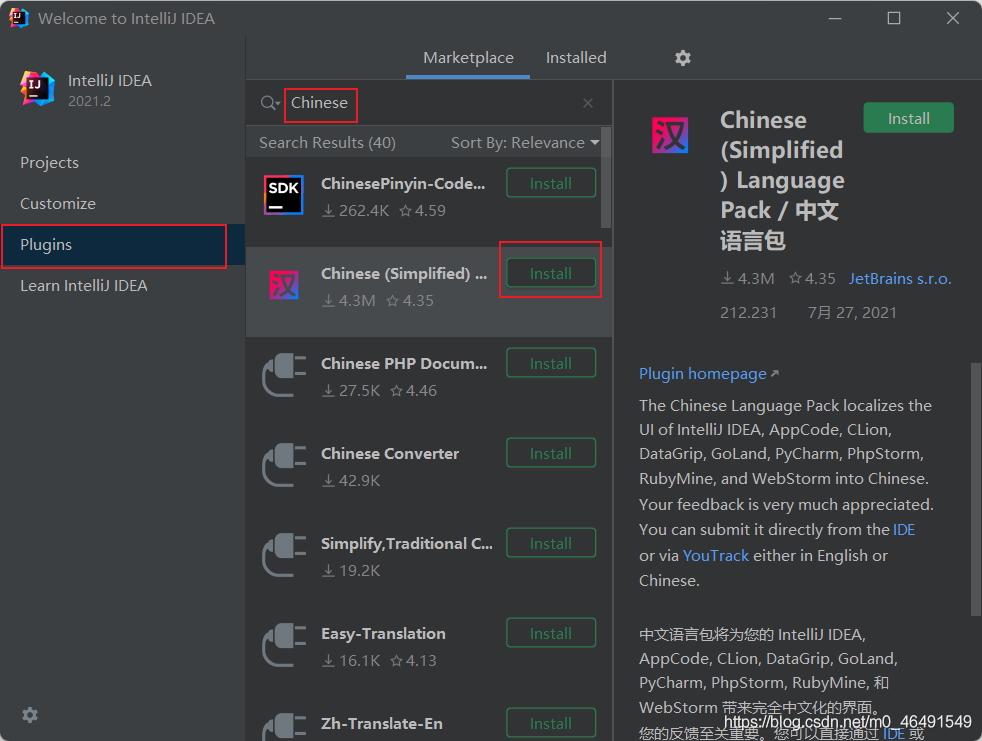Click the description pane scrollbar

(x=976, y=489)
